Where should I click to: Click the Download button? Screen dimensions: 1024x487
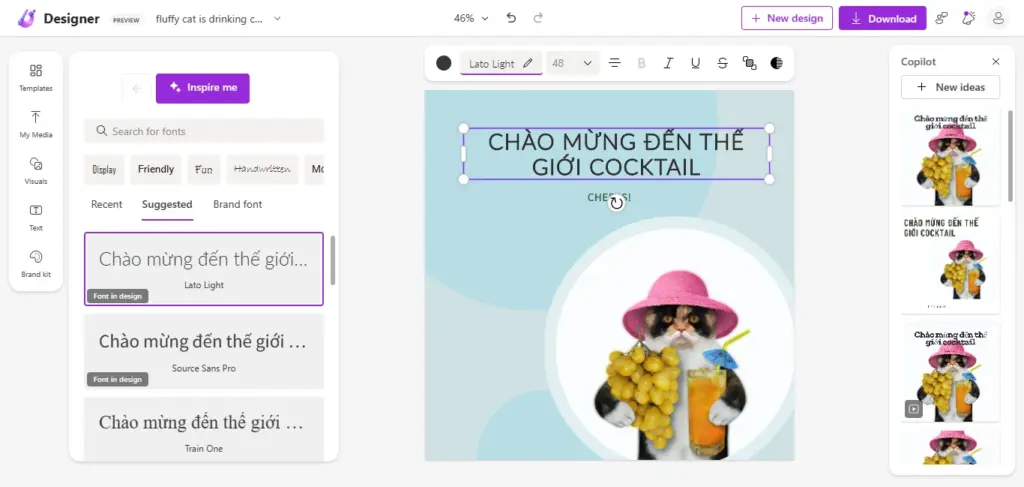tap(882, 18)
